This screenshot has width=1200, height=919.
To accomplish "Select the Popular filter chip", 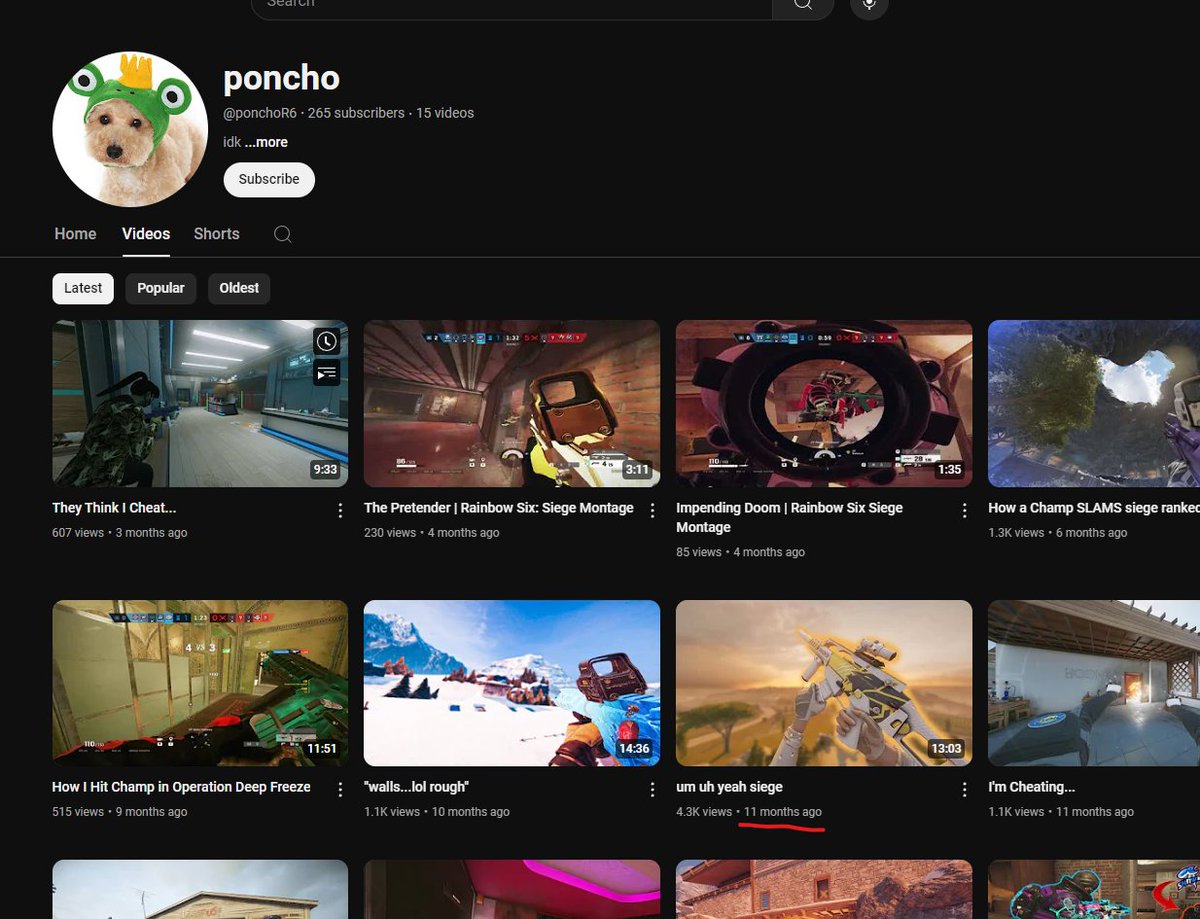I will tap(160, 288).
